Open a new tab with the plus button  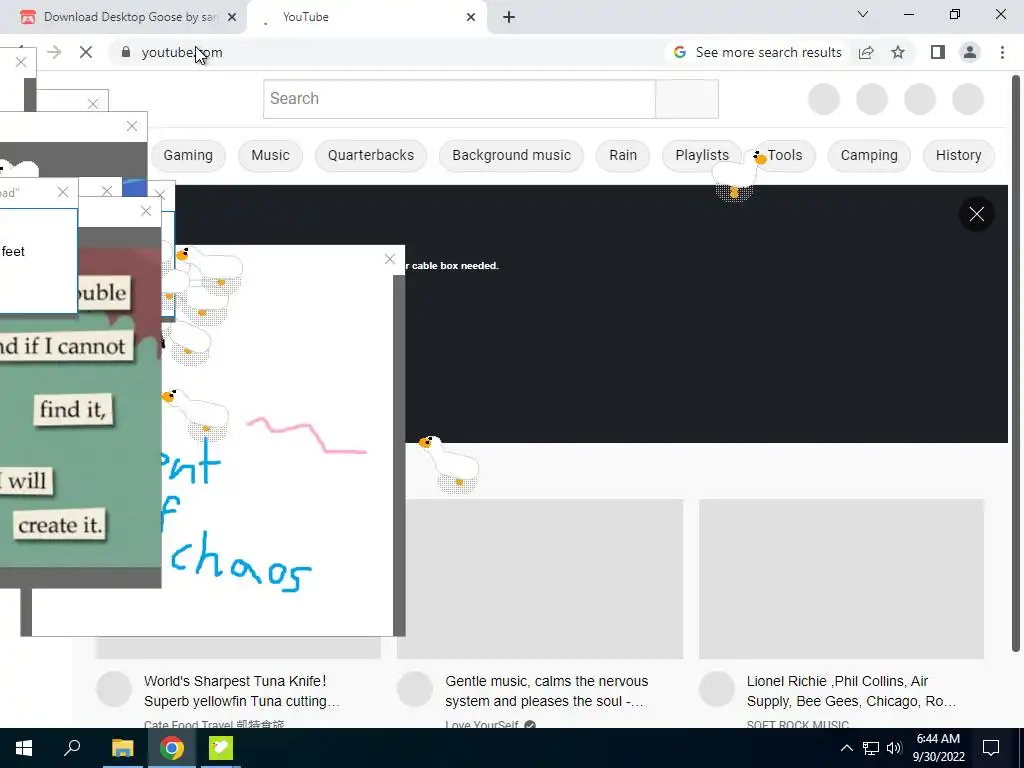click(509, 17)
